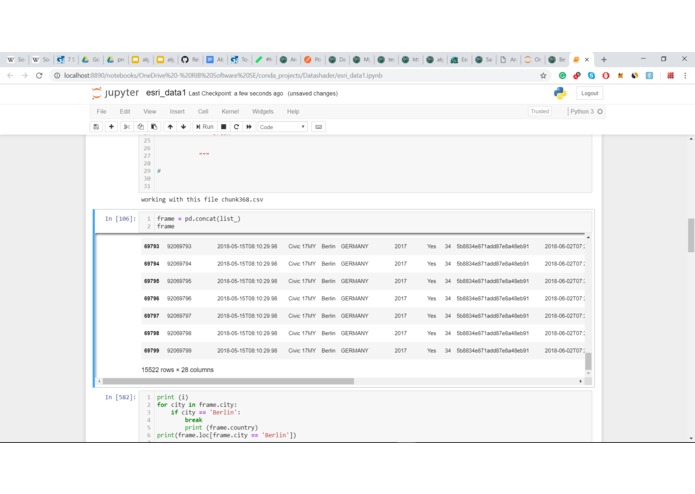Open the Cell menu
Screen dimensions: 695x494
click(203, 111)
